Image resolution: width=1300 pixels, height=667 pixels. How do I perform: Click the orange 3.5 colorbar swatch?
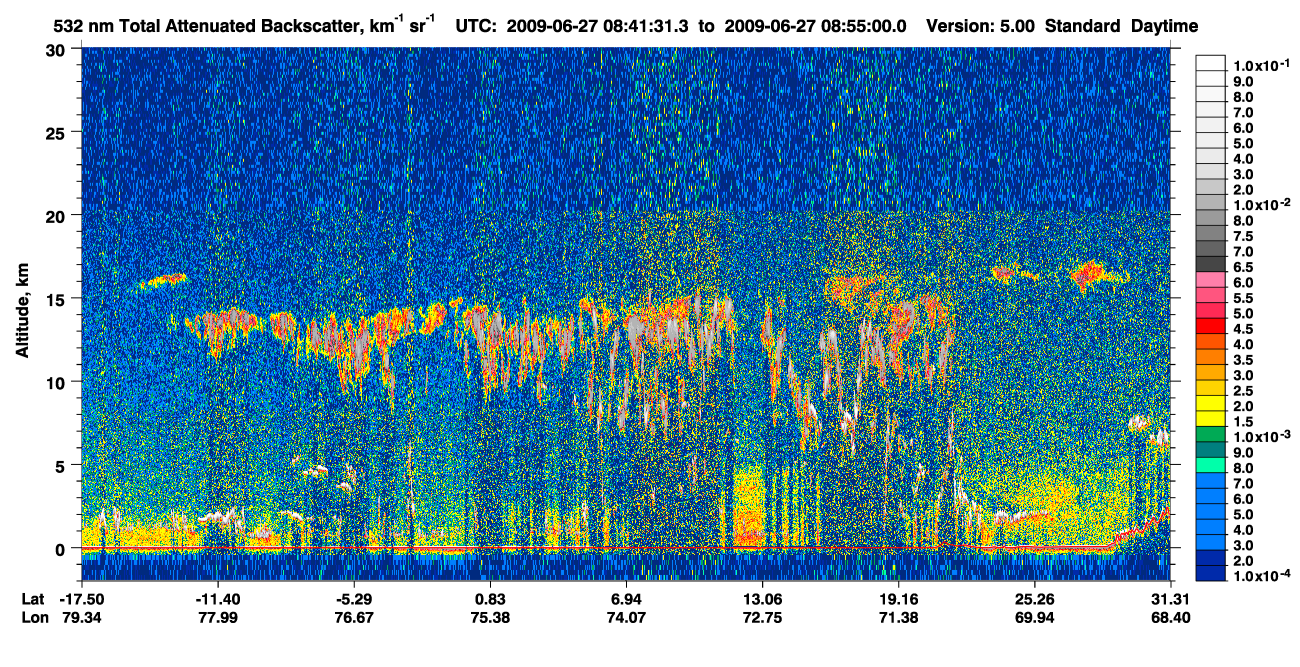pyautogui.click(x=1210, y=357)
